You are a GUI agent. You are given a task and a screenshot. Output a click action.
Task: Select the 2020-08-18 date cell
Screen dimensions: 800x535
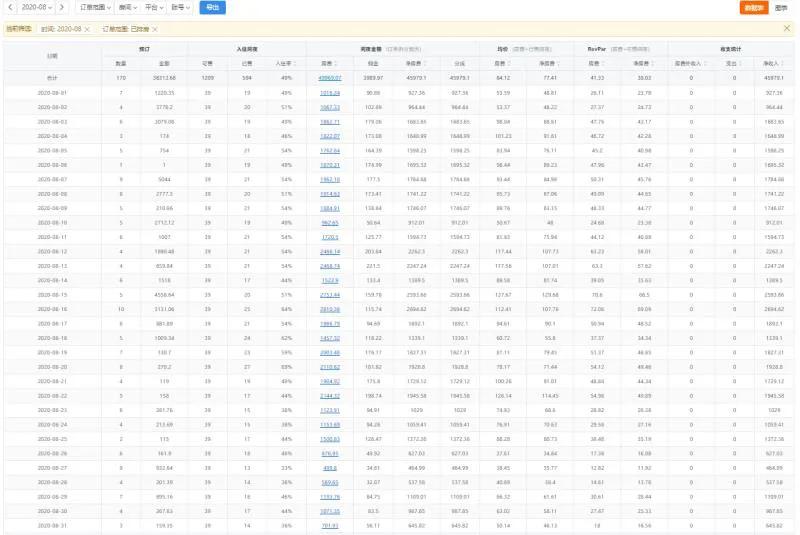(52, 338)
